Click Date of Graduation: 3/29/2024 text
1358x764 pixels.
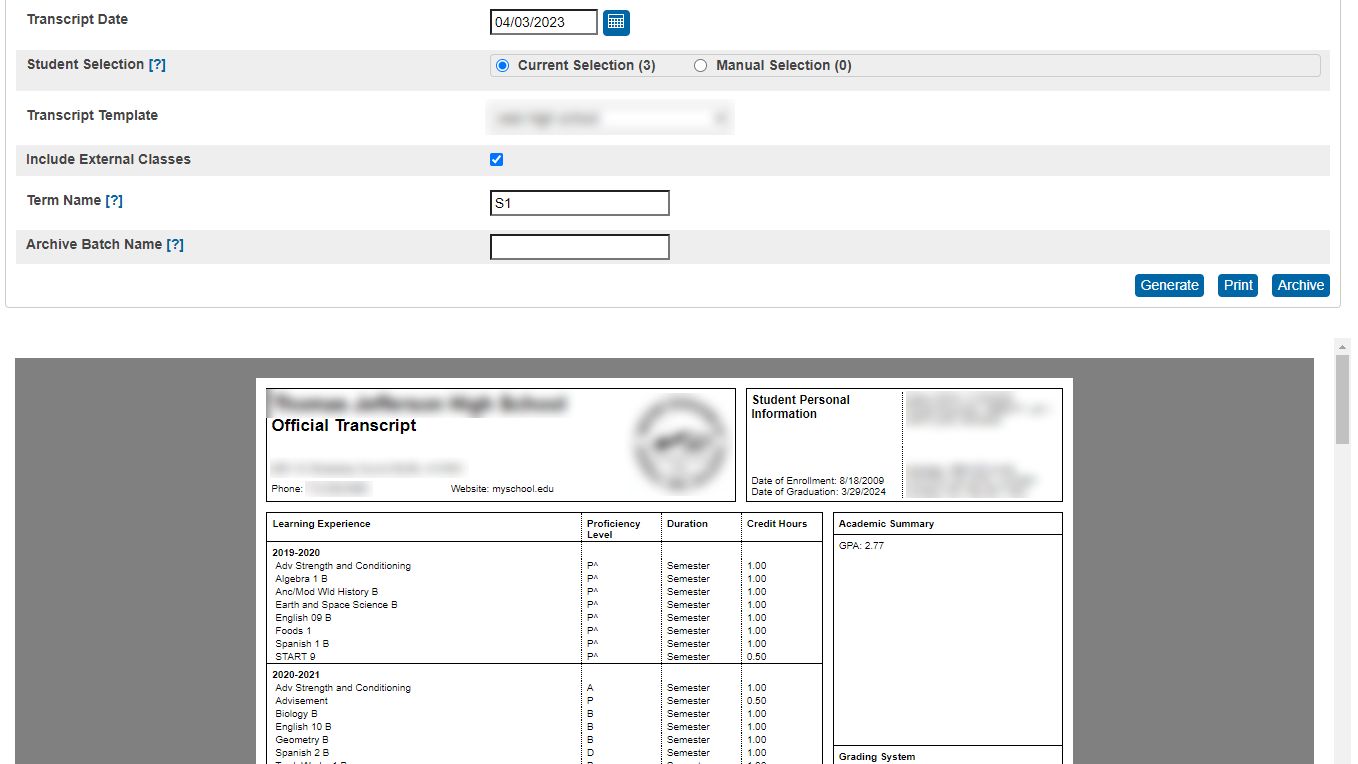pos(819,492)
